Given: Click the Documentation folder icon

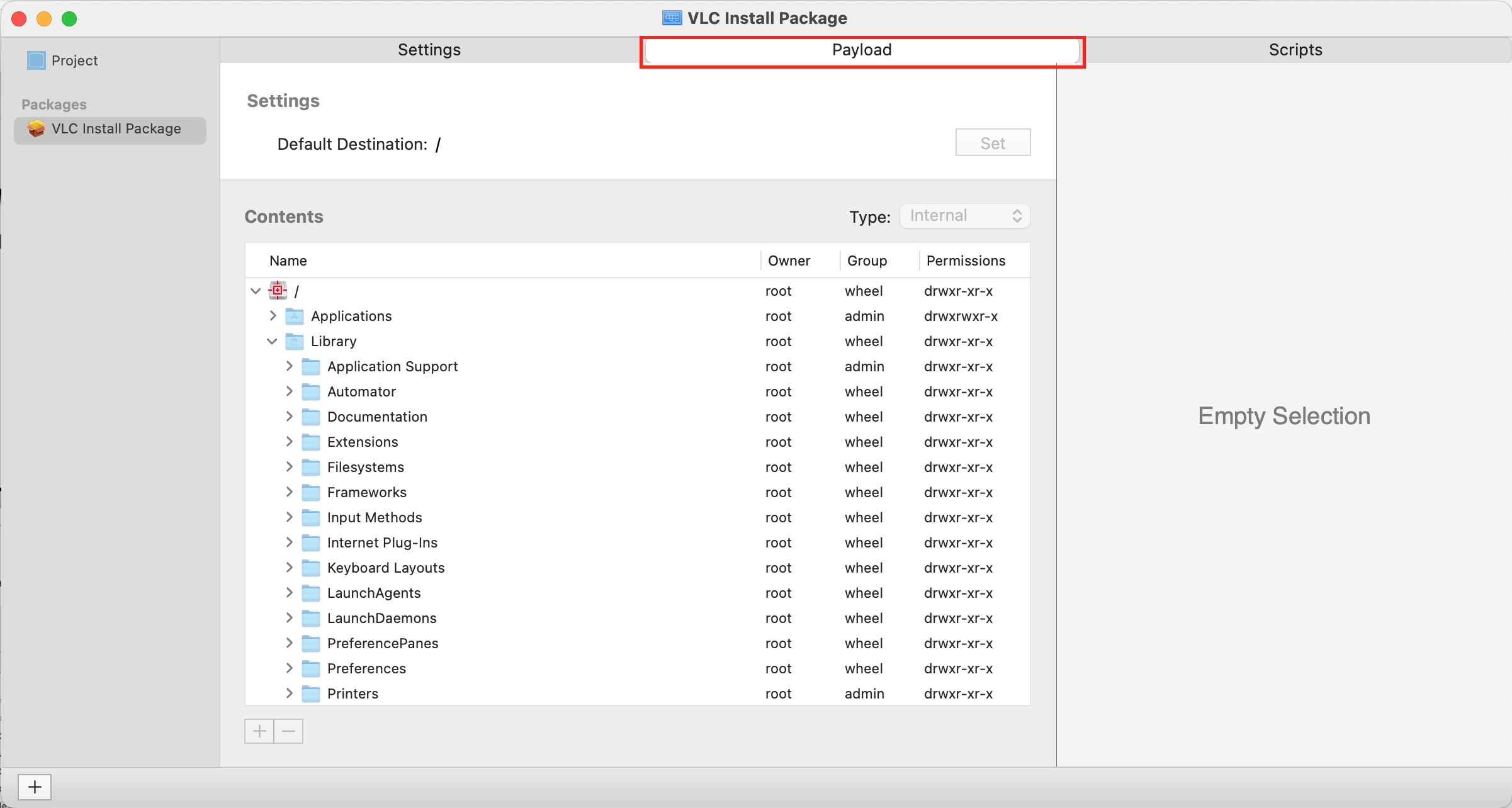Looking at the screenshot, I should tap(311, 417).
